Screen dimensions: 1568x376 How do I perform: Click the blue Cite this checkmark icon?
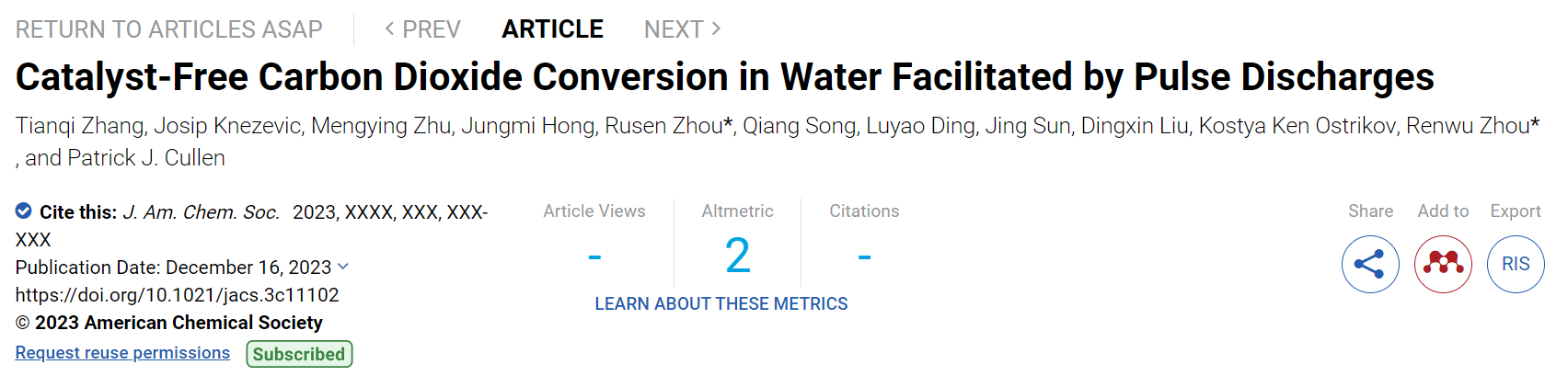pos(24,211)
